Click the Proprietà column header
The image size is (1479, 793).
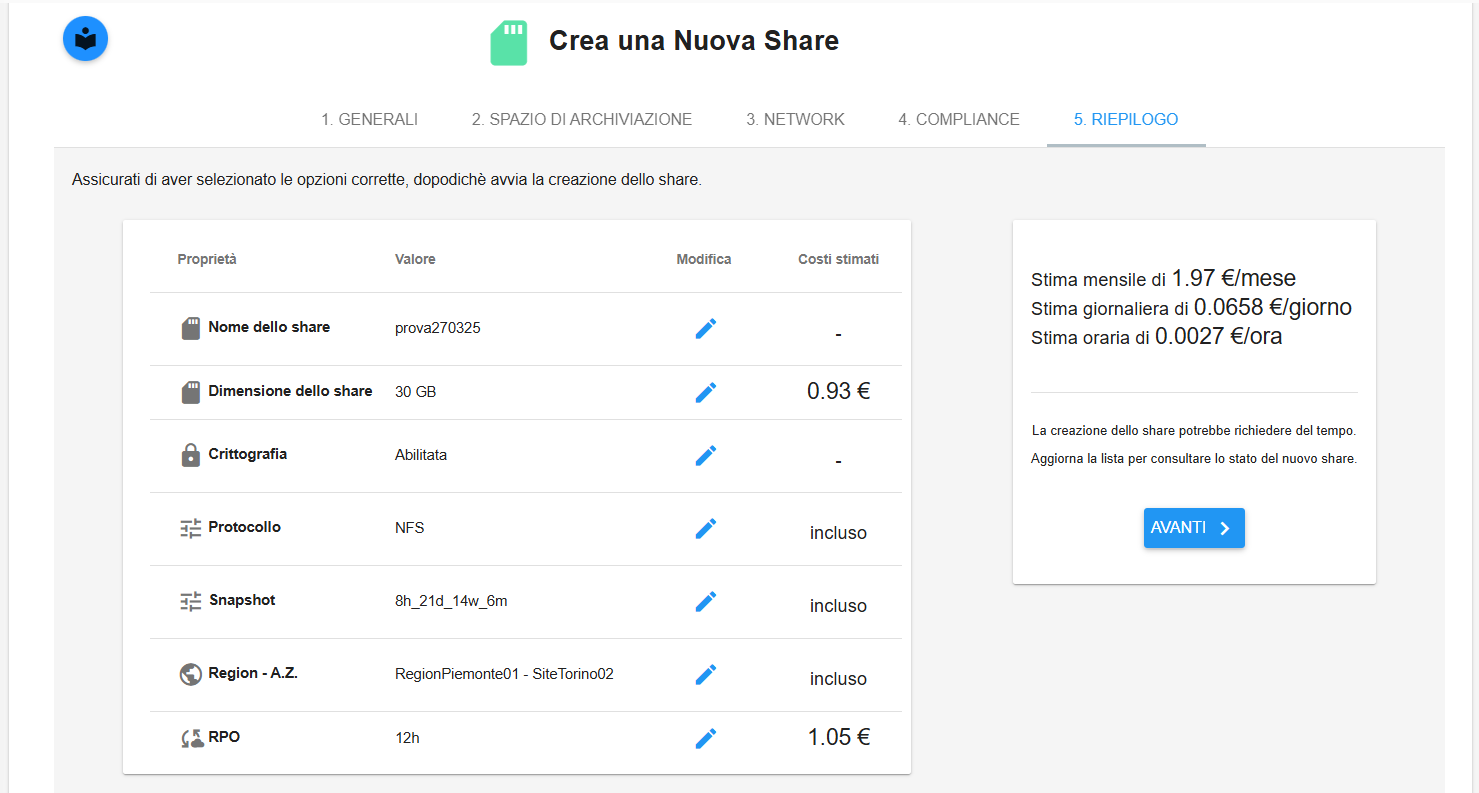[207, 259]
